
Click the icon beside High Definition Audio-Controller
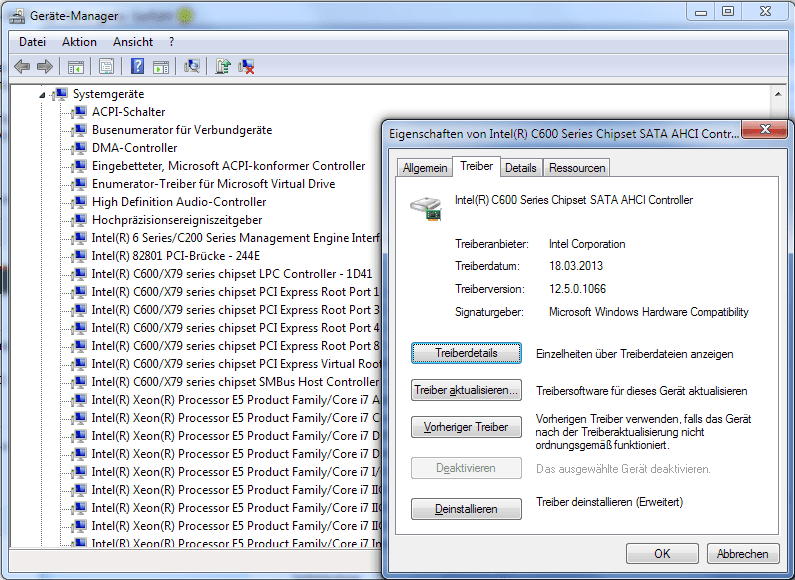point(79,202)
